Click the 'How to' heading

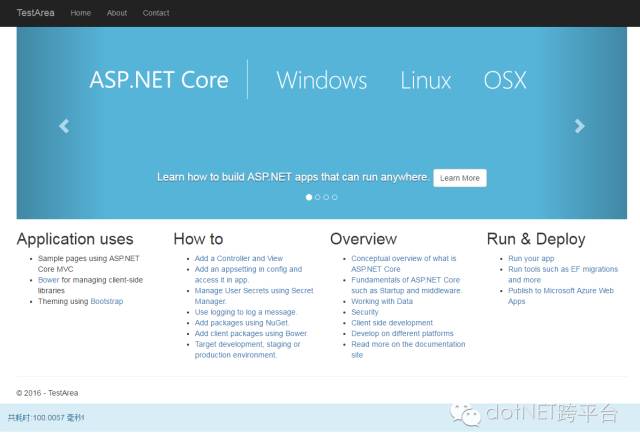click(198, 239)
